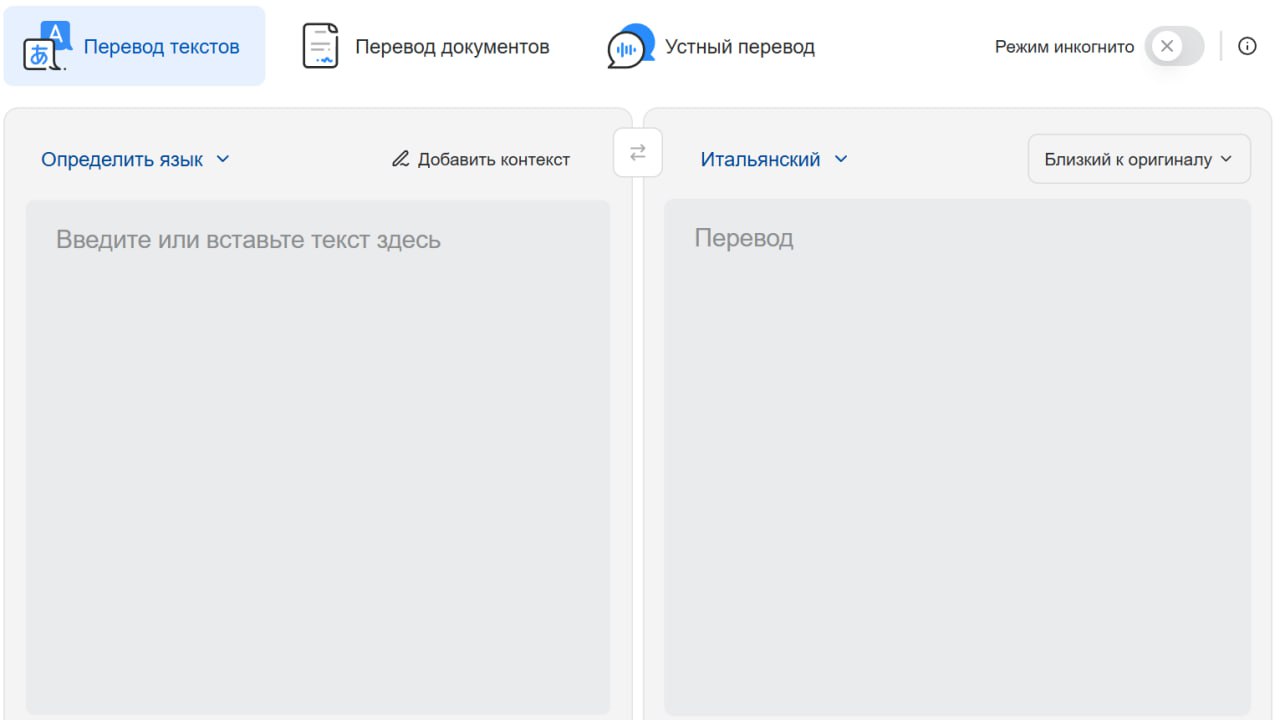
Task: Switch to the Перевод текстов tab
Action: [x=161, y=47]
